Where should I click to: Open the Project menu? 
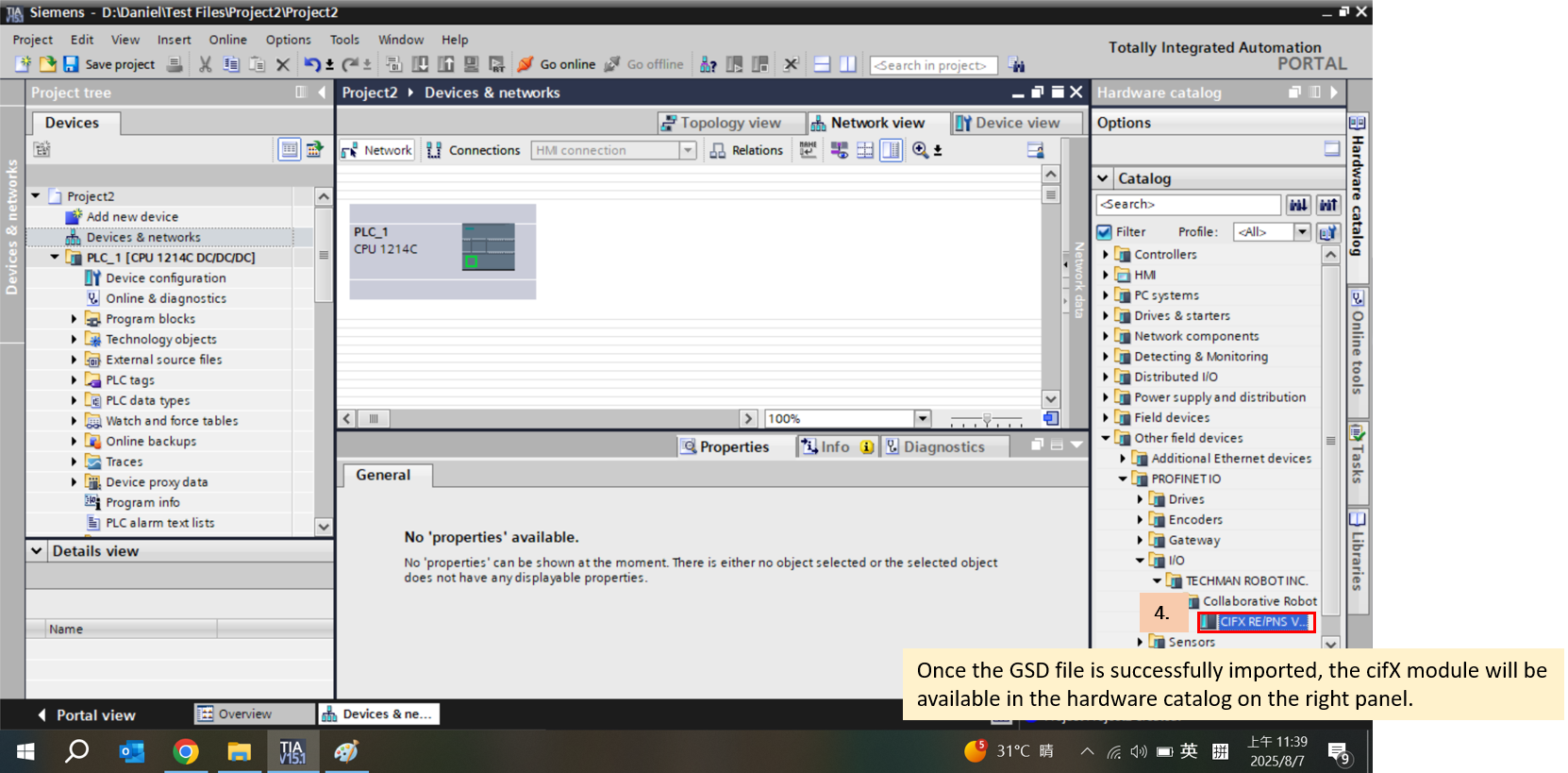33,40
